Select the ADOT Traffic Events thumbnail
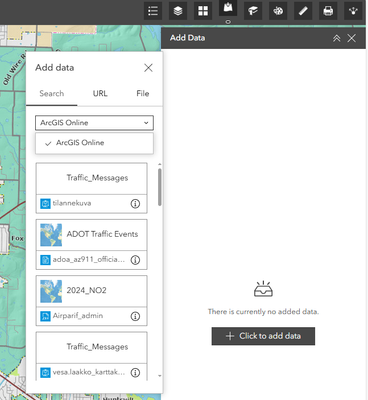Screen dimensions: 368x400 tap(51, 235)
